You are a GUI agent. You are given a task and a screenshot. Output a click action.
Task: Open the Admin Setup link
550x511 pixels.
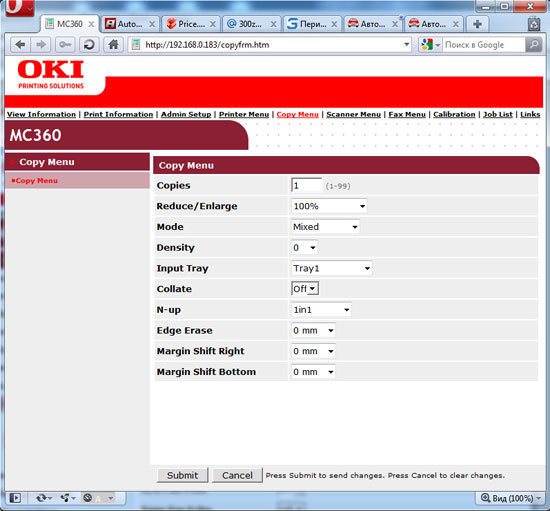[186, 114]
